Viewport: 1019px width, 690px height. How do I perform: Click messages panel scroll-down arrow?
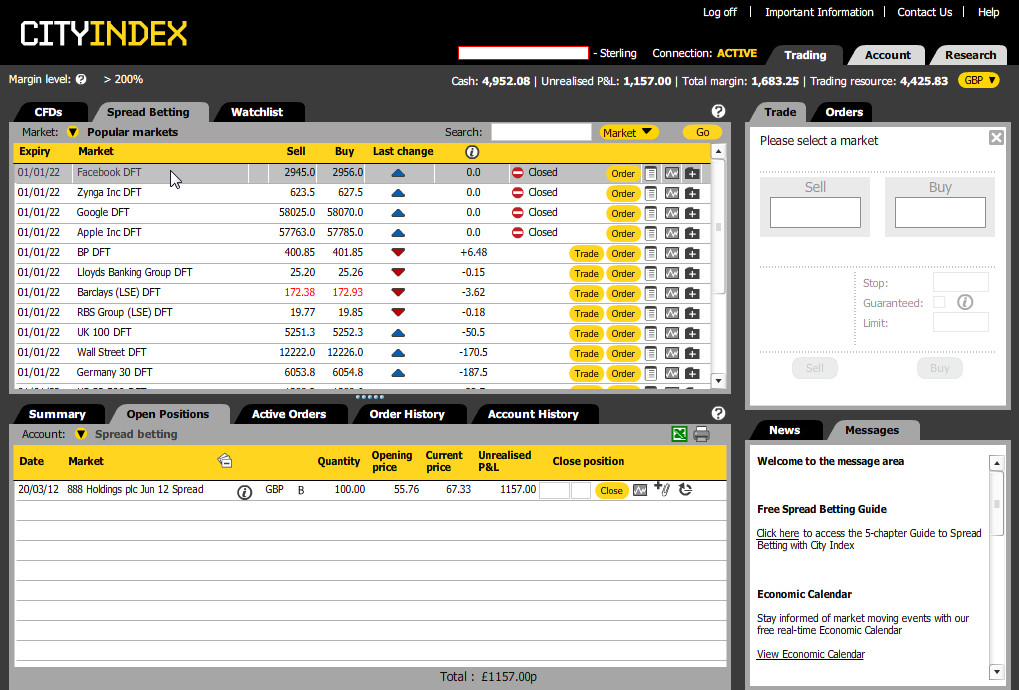tap(996, 672)
